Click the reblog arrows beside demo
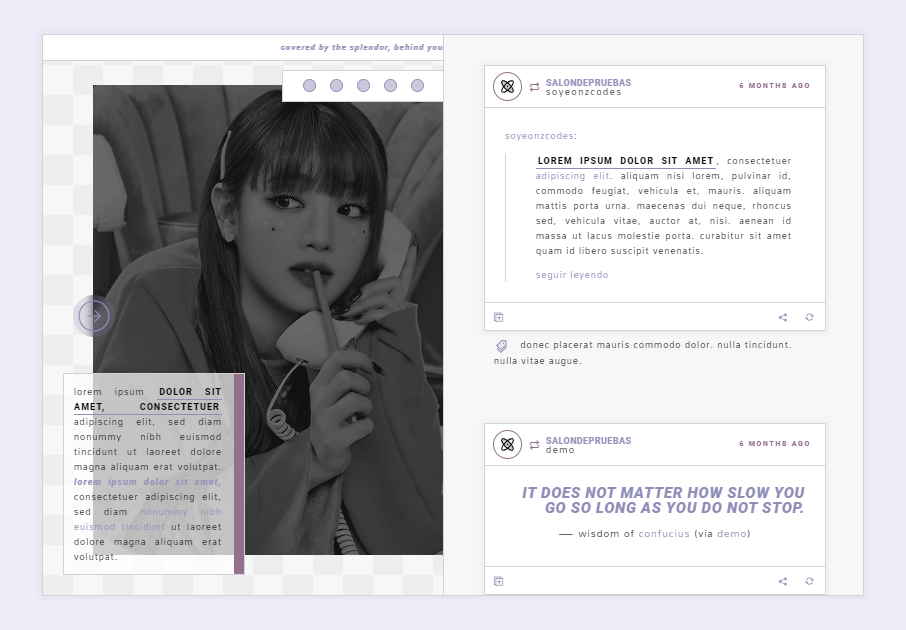This screenshot has height=630, width=906. pos(534,444)
